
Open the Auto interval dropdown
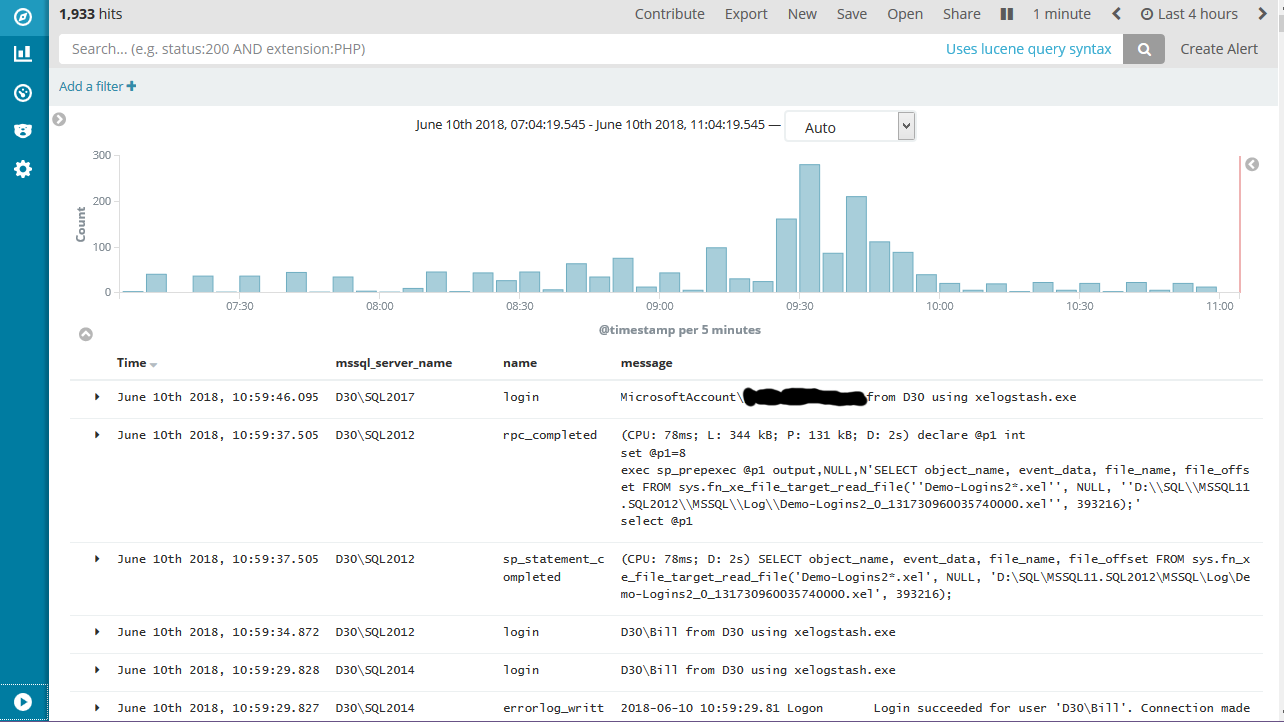pos(849,125)
